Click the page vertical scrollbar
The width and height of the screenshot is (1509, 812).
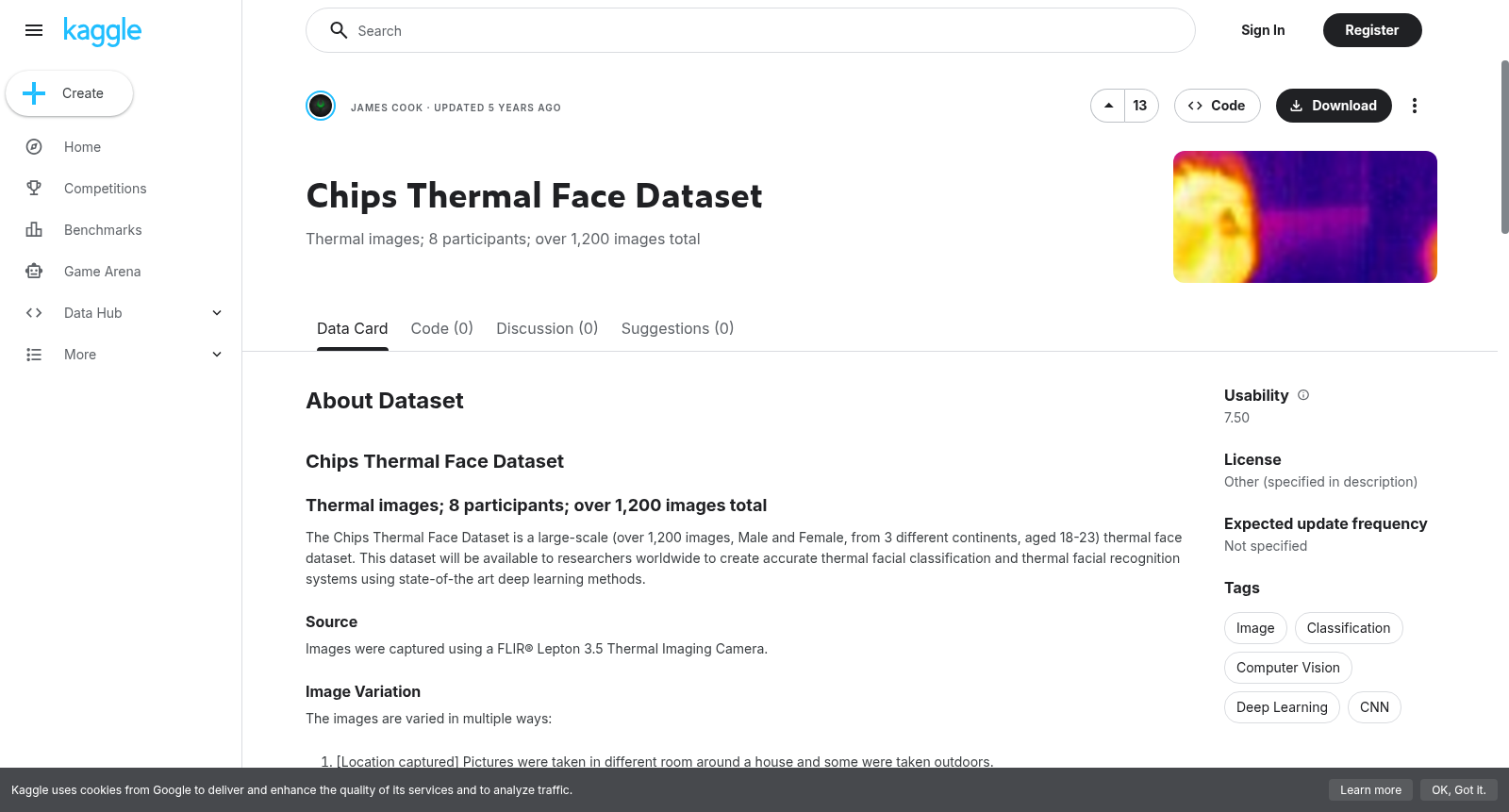[x=1504, y=146]
